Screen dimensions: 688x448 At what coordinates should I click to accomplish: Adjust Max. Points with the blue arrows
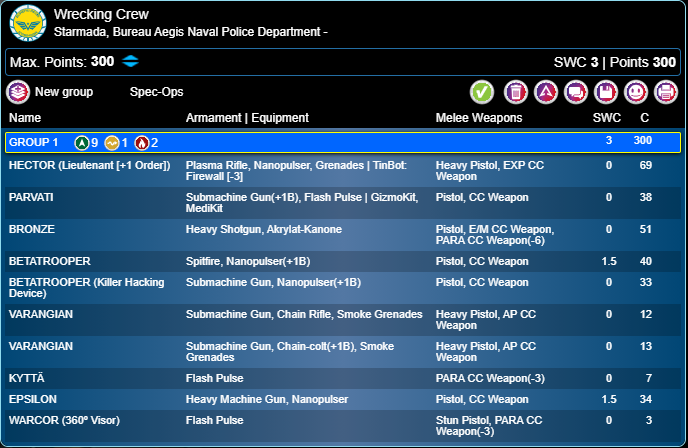[x=130, y=61]
